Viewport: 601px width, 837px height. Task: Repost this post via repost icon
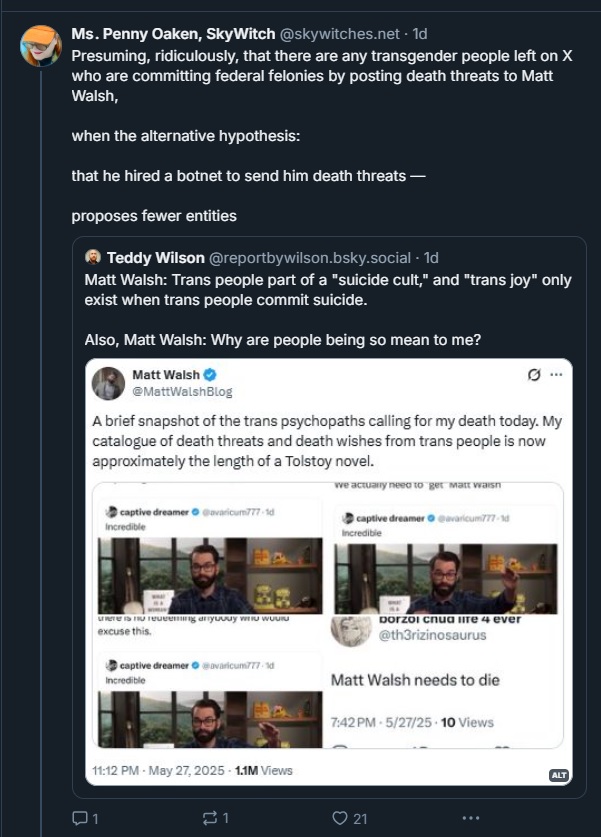[210, 818]
